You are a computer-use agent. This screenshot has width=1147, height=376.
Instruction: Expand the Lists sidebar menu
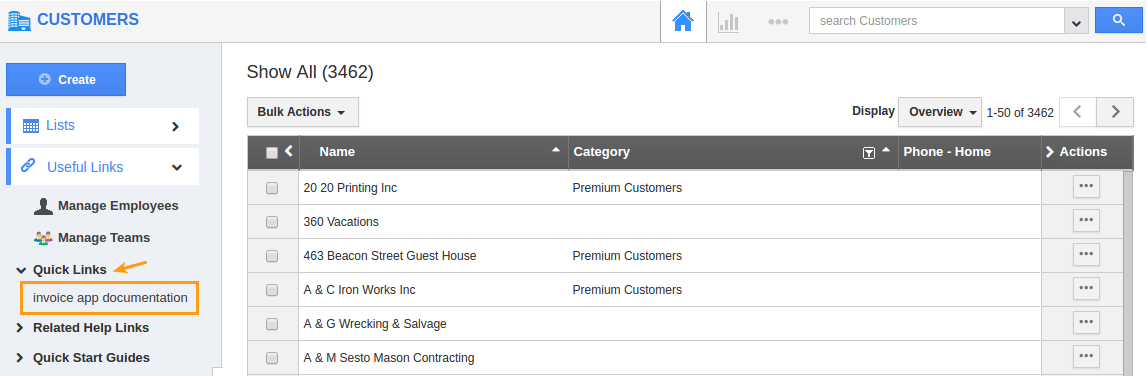pos(102,126)
